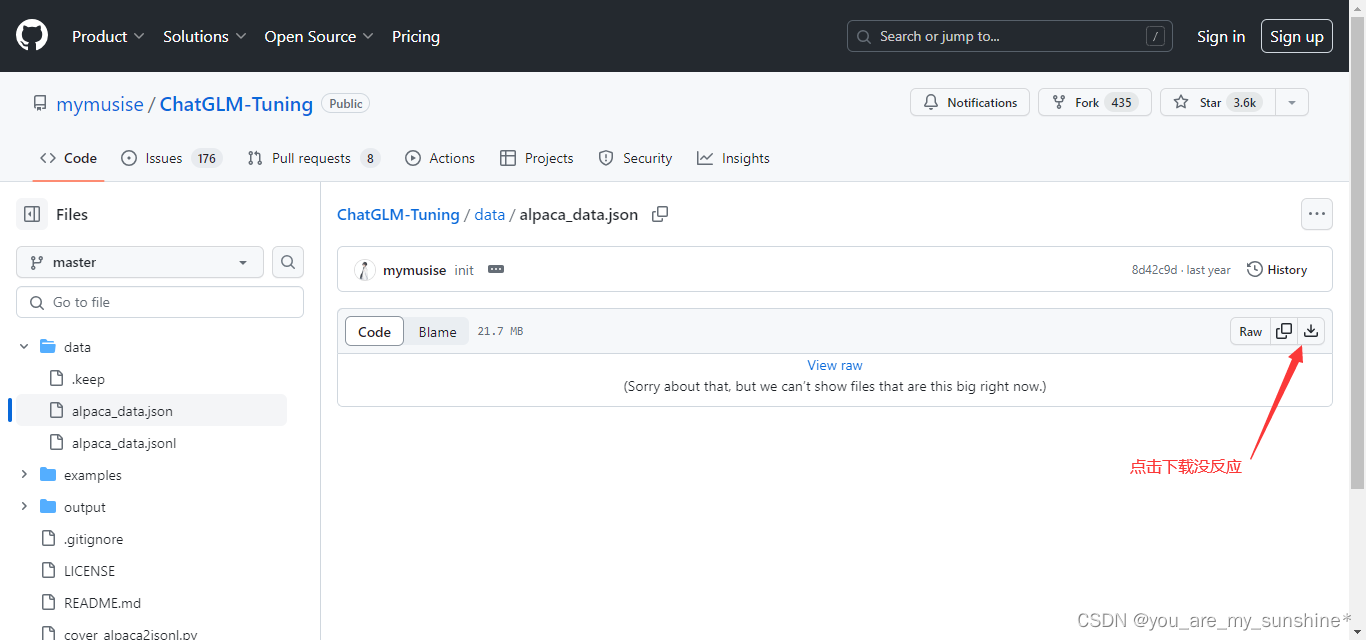This screenshot has width=1366, height=640.
Task: Click the Raw button
Action: point(1251,331)
